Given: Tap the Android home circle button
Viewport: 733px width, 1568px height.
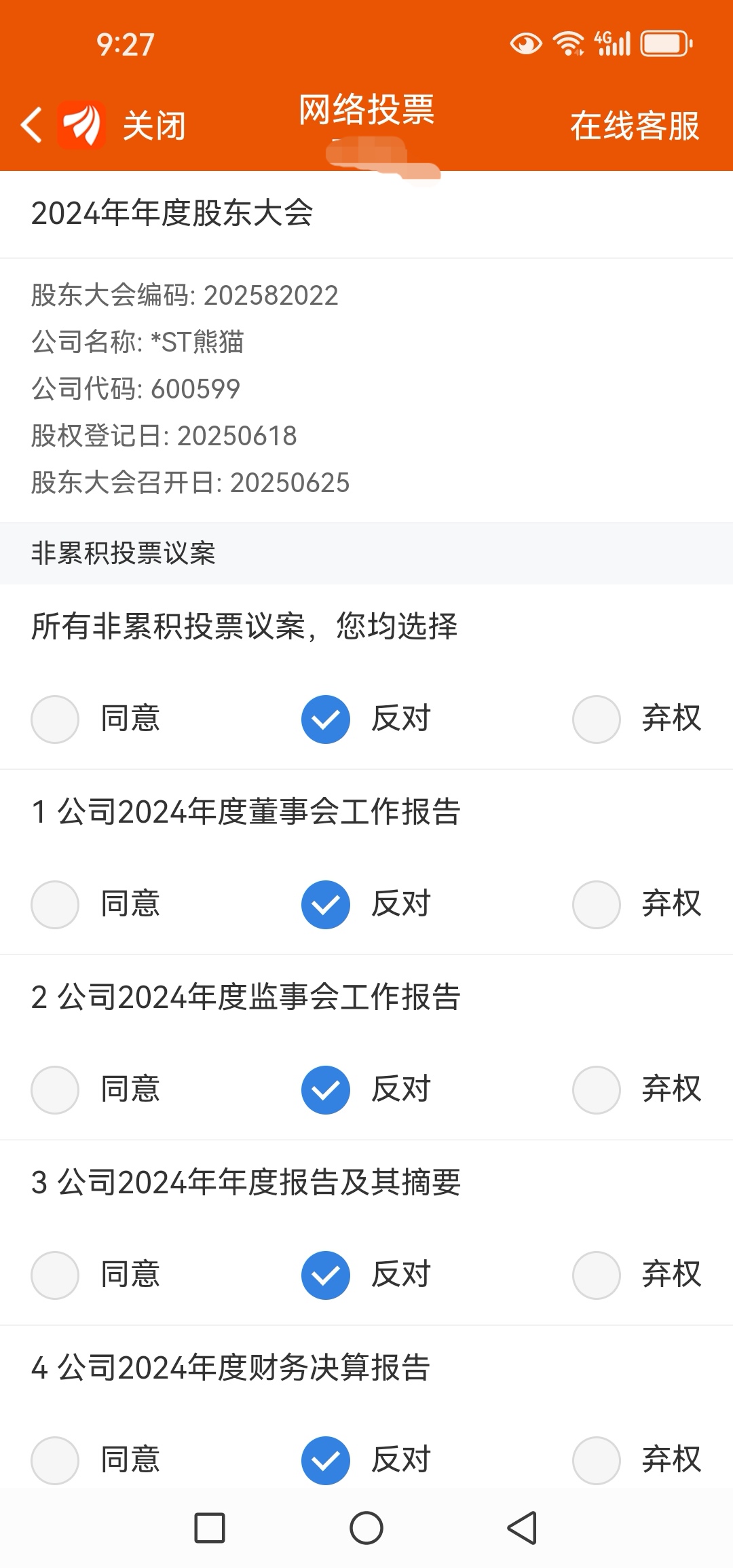Looking at the screenshot, I should coord(366,1528).
